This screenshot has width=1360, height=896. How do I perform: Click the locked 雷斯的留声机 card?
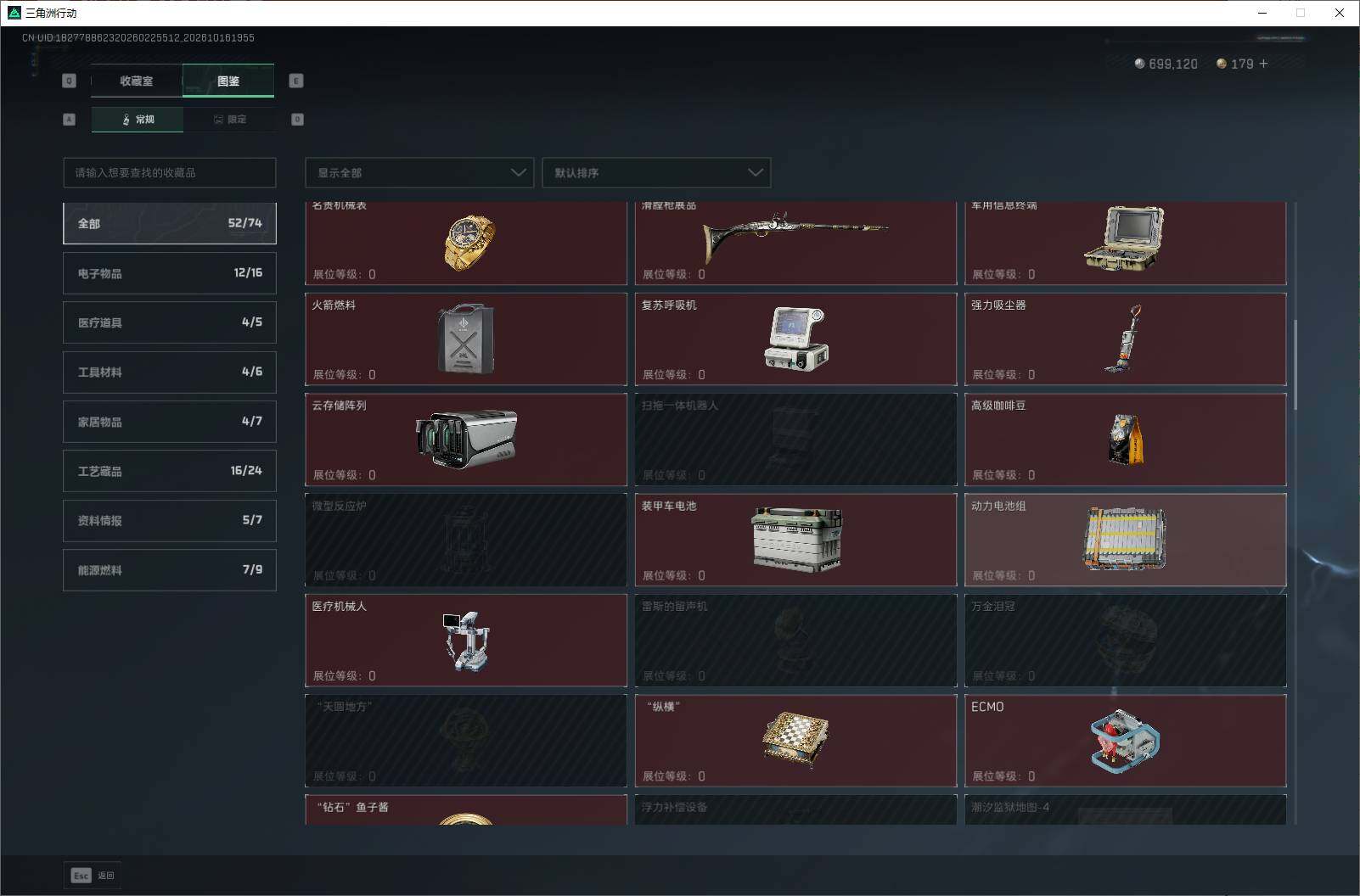click(x=795, y=640)
